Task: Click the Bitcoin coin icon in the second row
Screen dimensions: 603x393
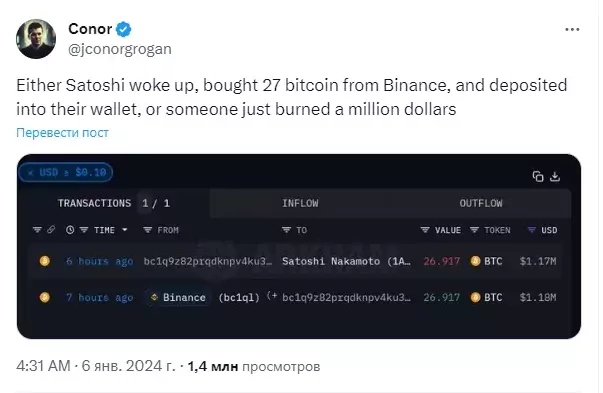Action: (45, 297)
